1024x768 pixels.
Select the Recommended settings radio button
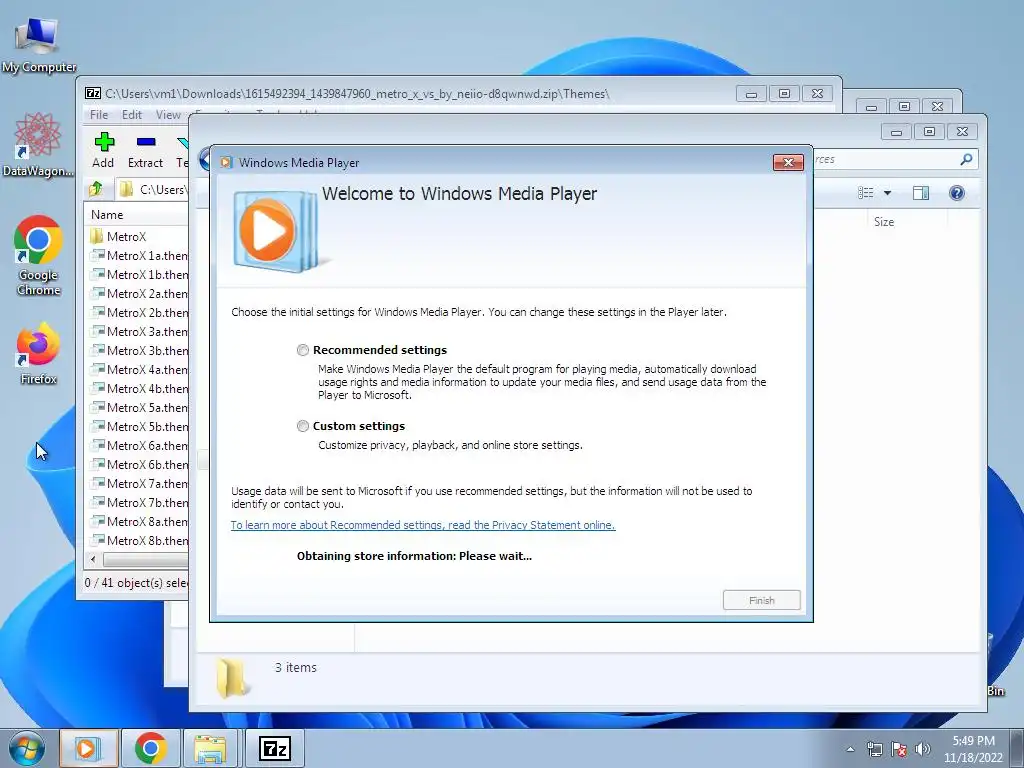coord(302,350)
